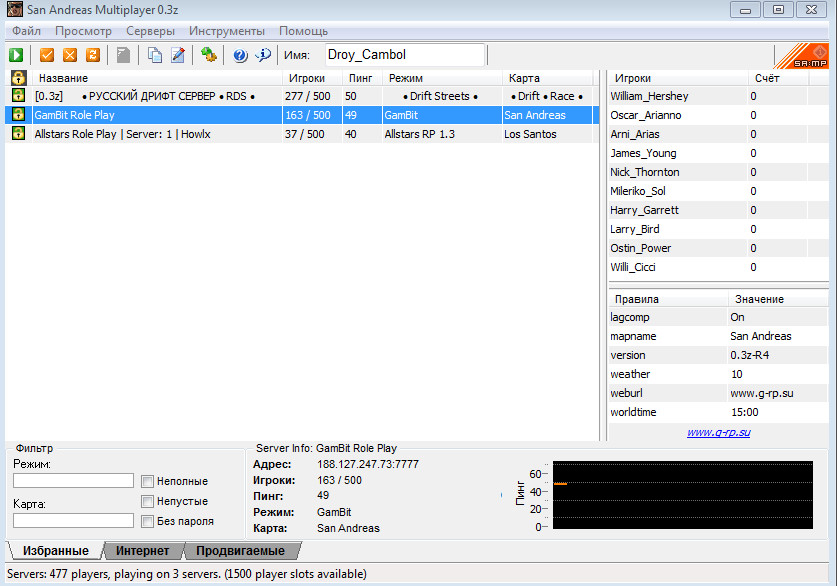Sort by Пинг column header
The image size is (837, 586).
tap(362, 78)
